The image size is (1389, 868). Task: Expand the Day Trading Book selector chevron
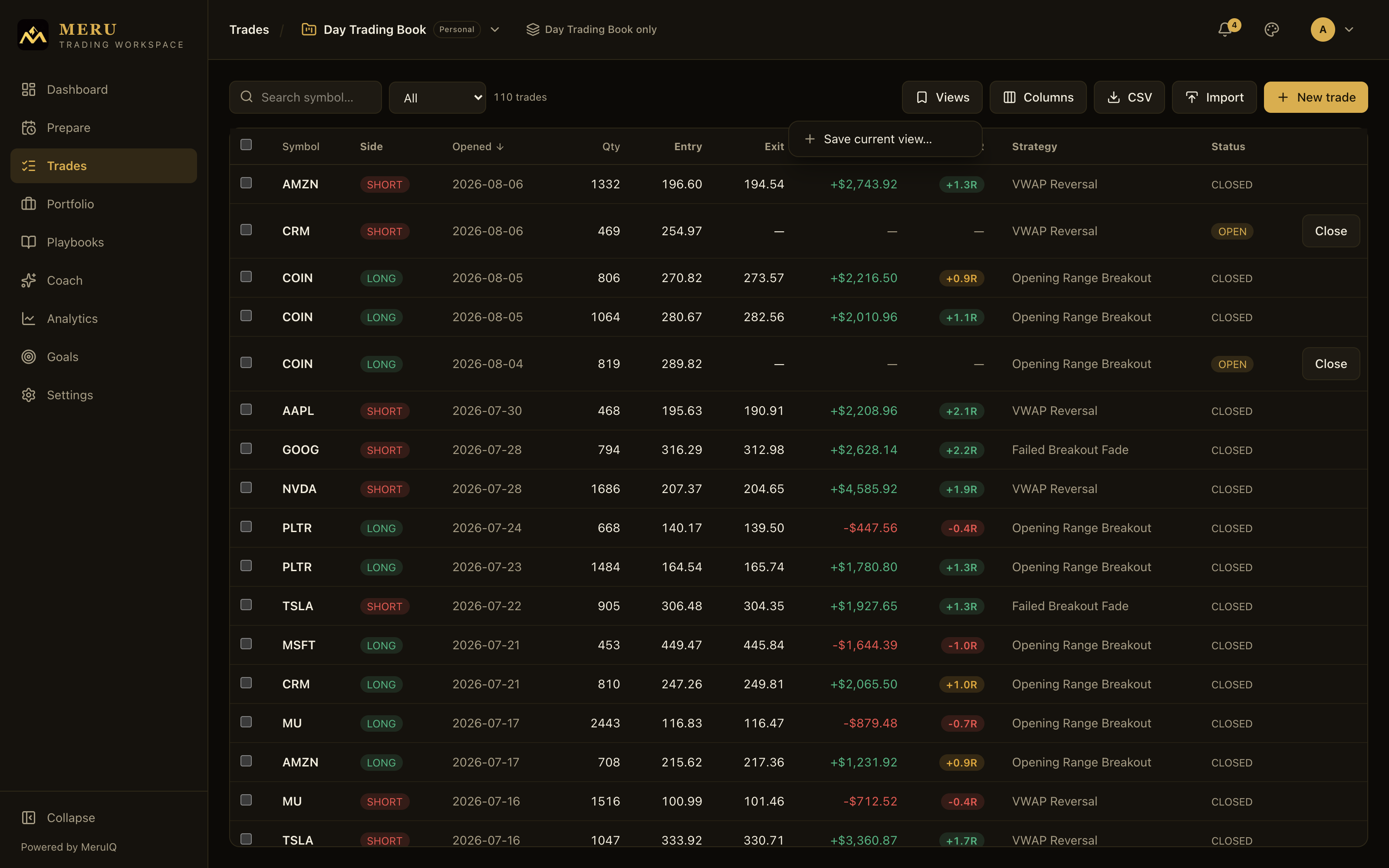[495, 29]
